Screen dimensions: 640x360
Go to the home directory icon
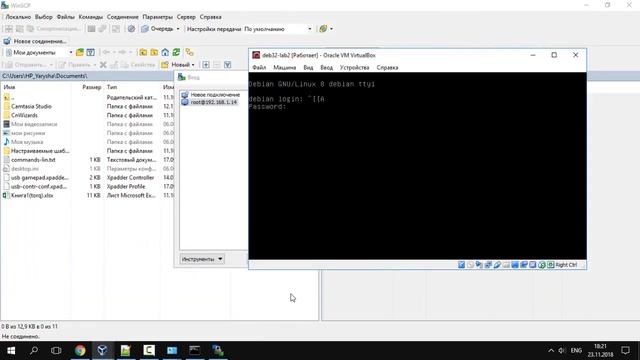[x=165, y=52]
